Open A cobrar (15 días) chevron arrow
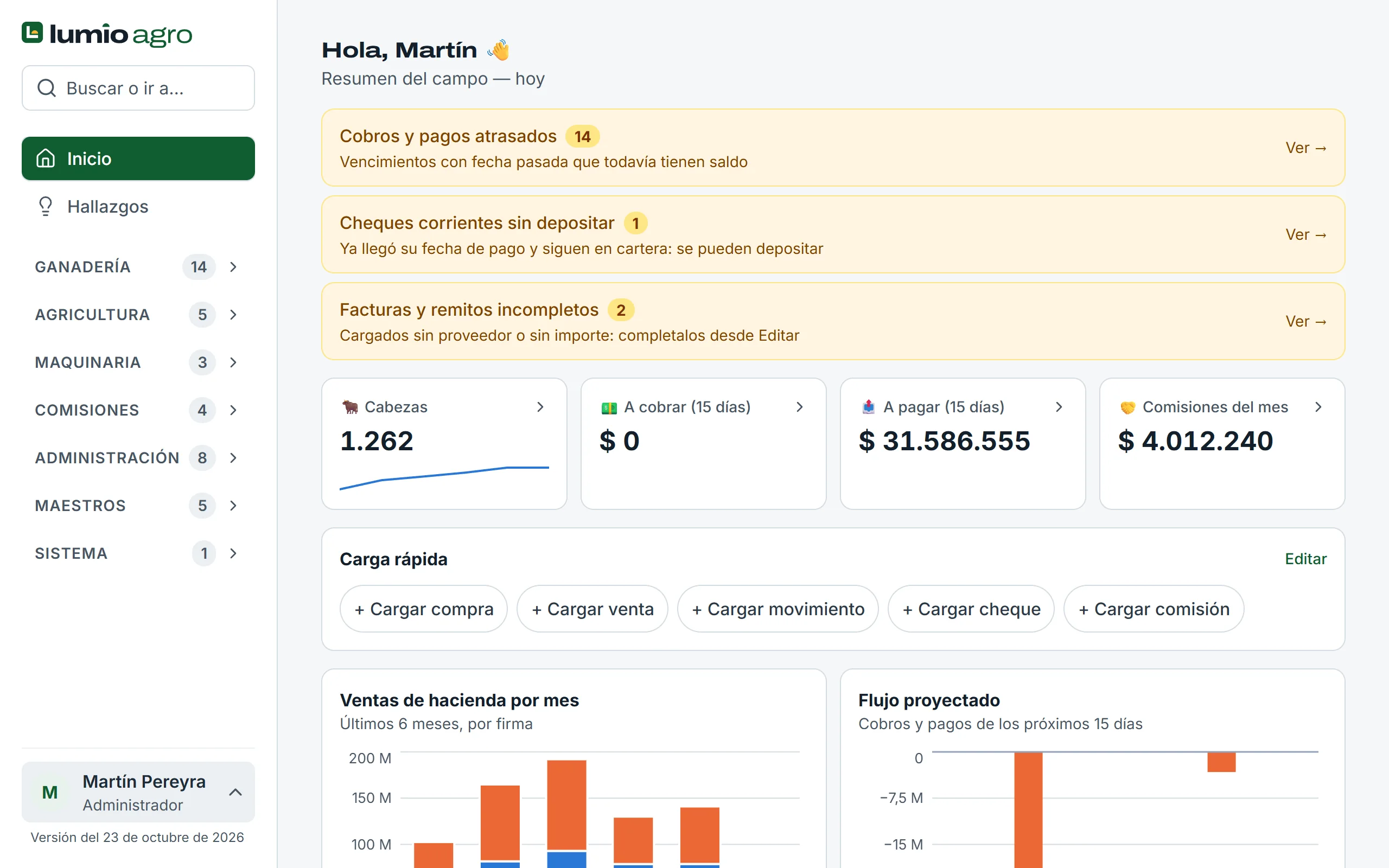Image resolution: width=1389 pixels, height=868 pixels. 800,407
